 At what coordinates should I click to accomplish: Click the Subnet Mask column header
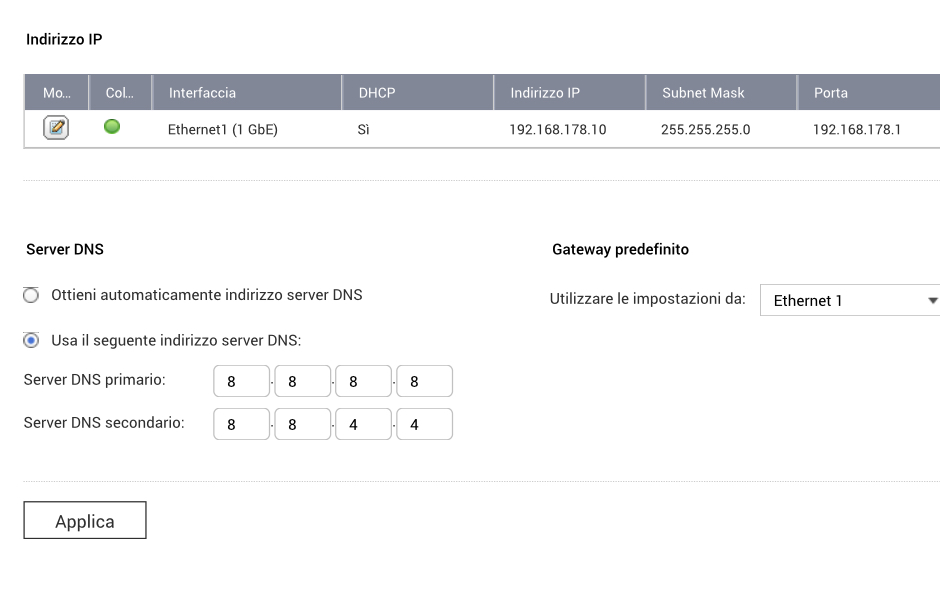pyautogui.click(x=721, y=93)
